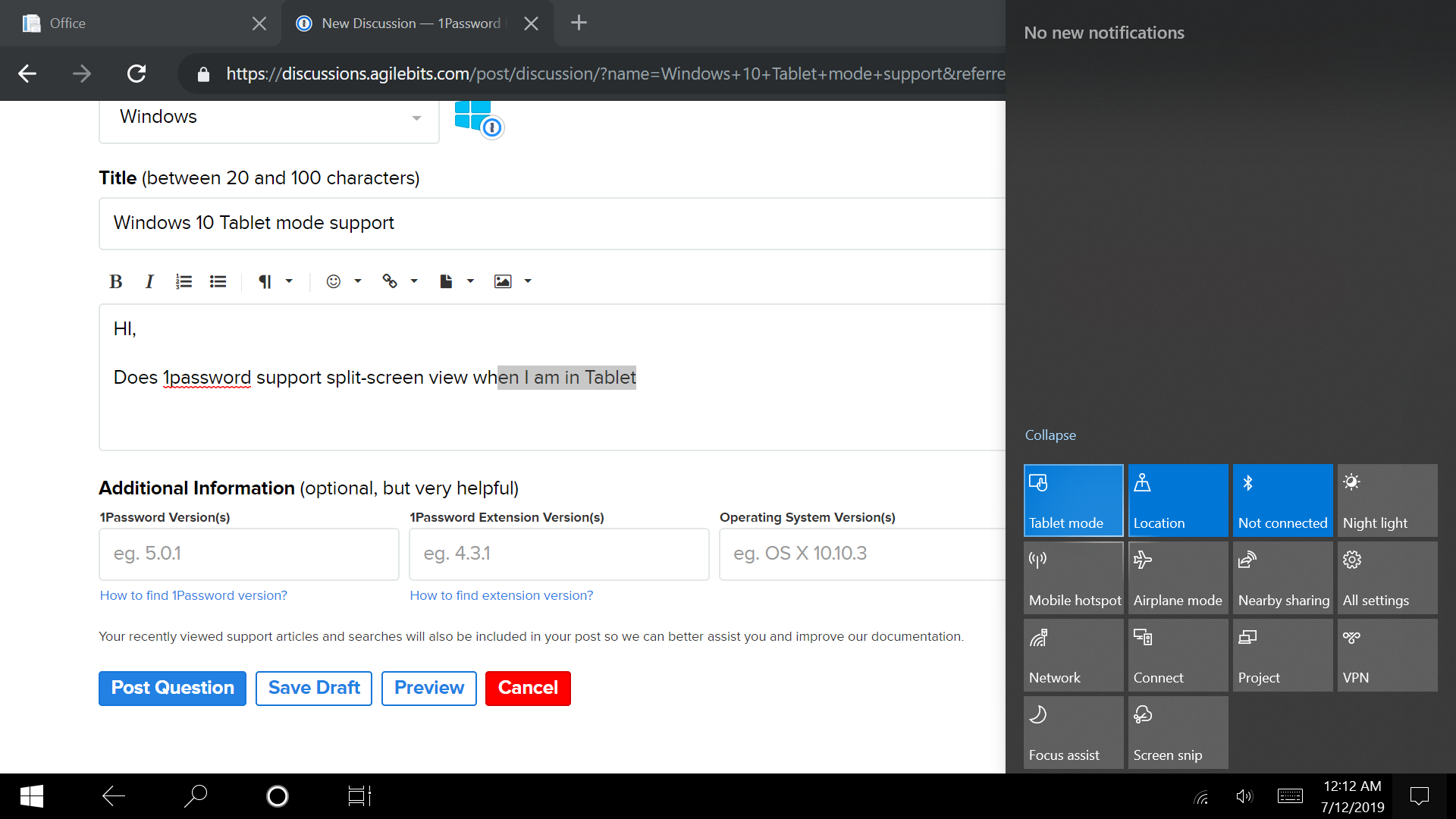This screenshot has width=1456, height=819.
Task: Open the Project quick action
Action: click(1283, 655)
